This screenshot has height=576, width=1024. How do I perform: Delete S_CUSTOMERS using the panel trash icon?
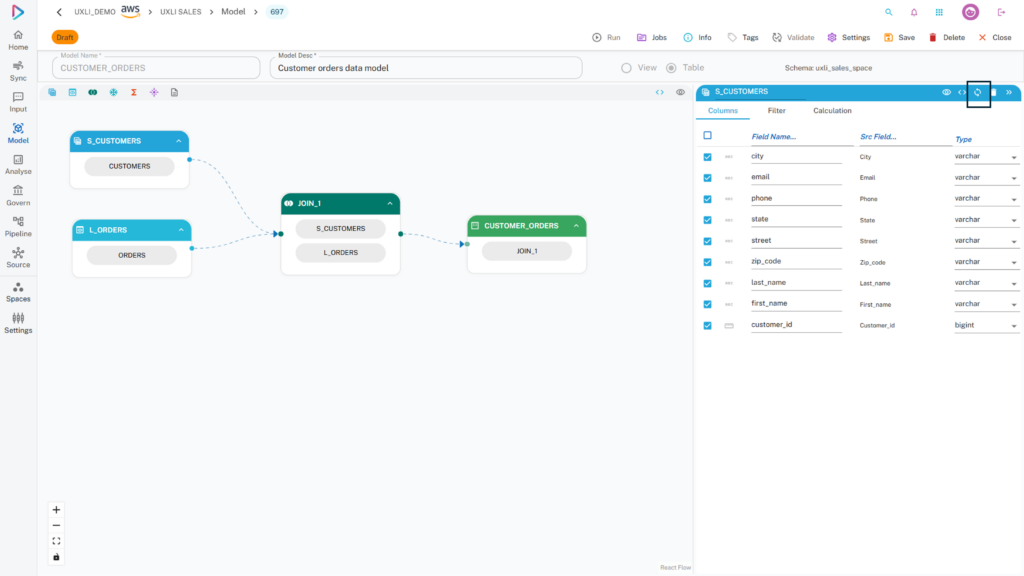click(x=994, y=92)
